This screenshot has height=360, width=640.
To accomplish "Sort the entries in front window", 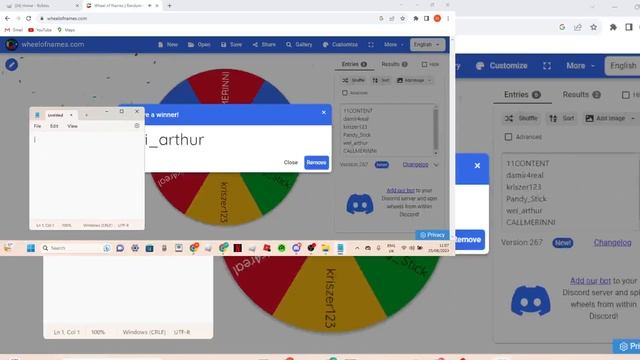I will (381, 80).
